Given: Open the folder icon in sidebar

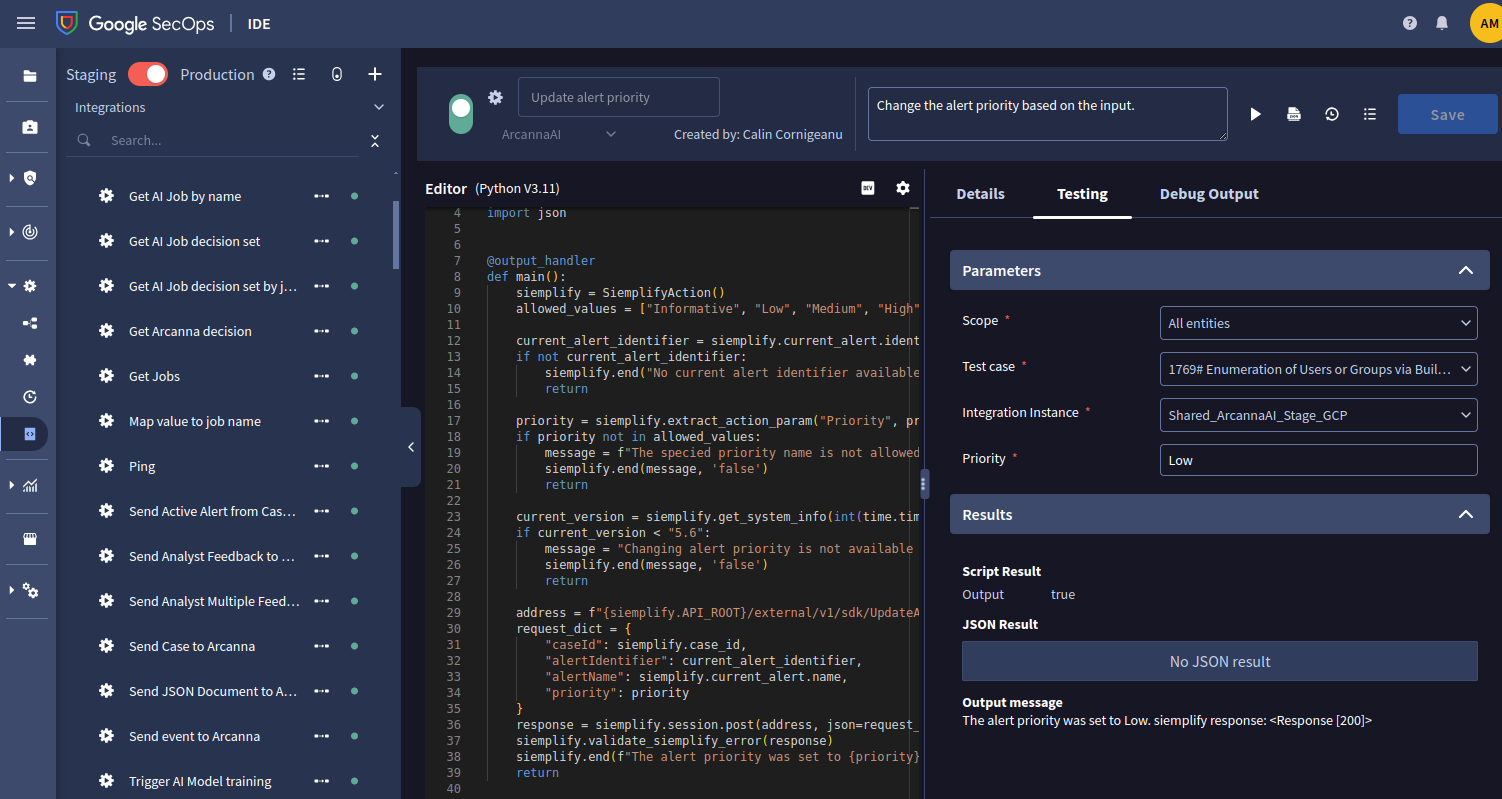Looking at the screenshot, I should click(x=30, y=76).
